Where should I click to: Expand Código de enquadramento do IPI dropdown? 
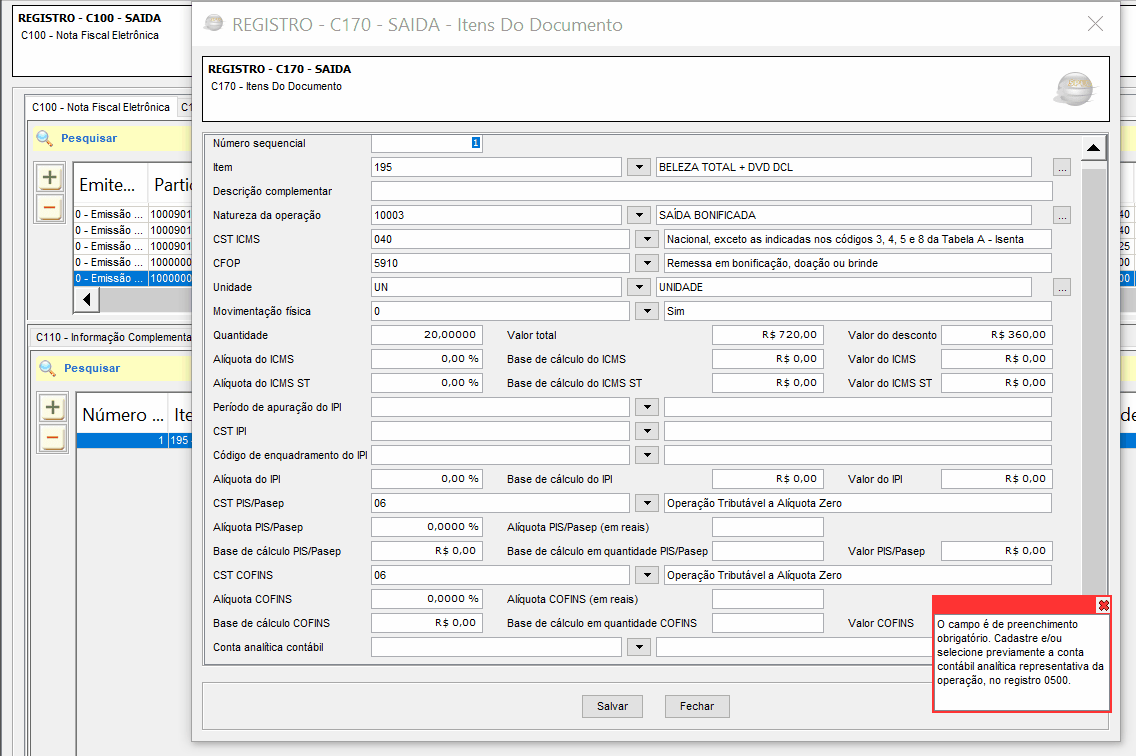647,455
